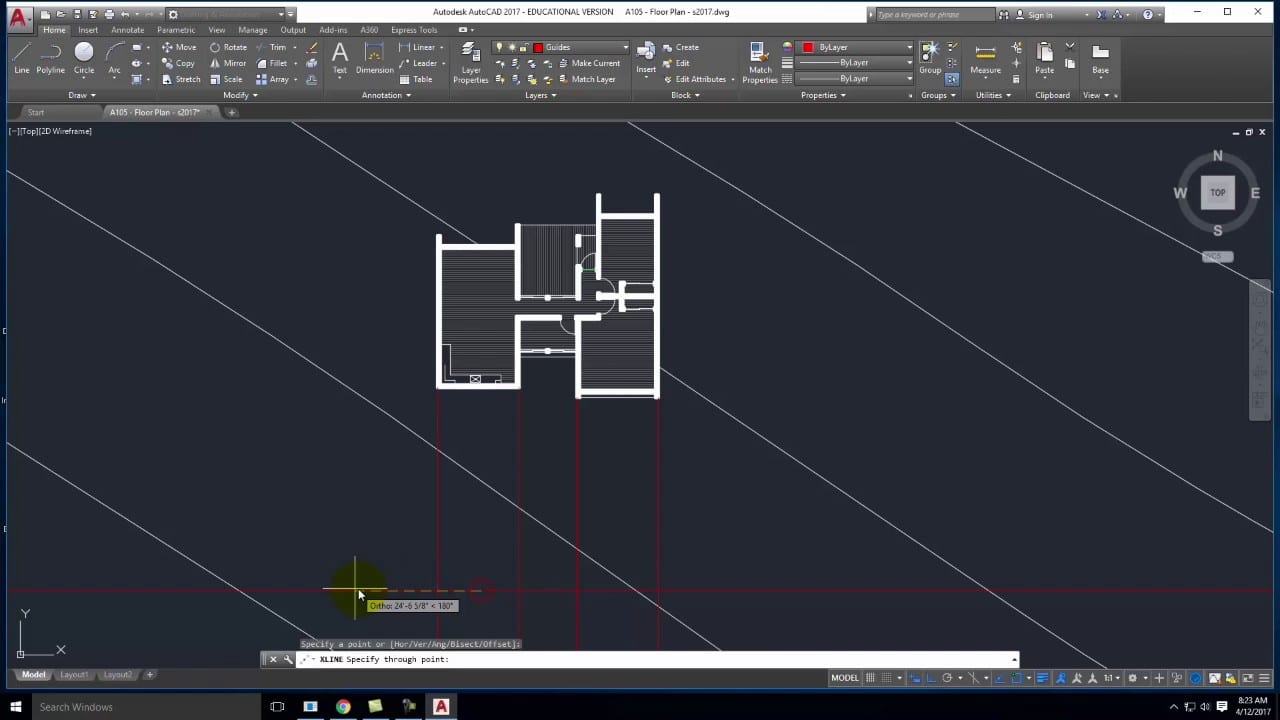Viewport: 1280px width, 720px height.
Task: Click the Rotate tool
Action: pyautogui.click(x=234, y=47)
